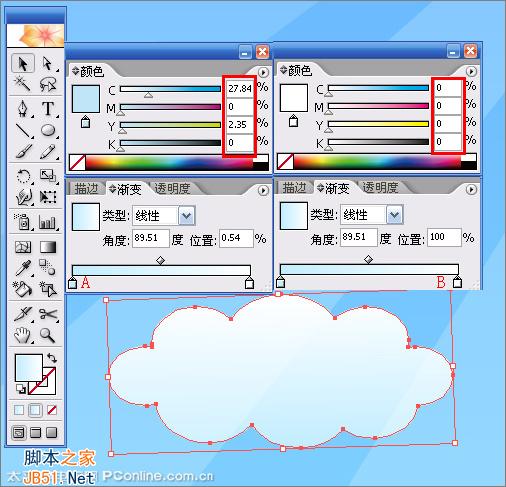506x487 pixels.
Task: Pick the Magic Wand tool
Action: click(23, 84)
